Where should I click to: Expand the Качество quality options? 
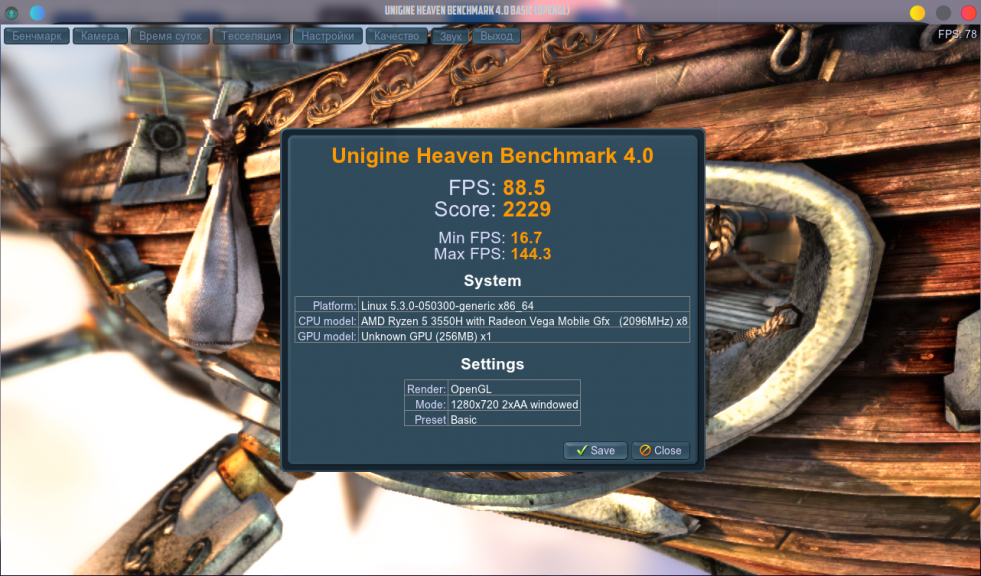coord(396,36)
